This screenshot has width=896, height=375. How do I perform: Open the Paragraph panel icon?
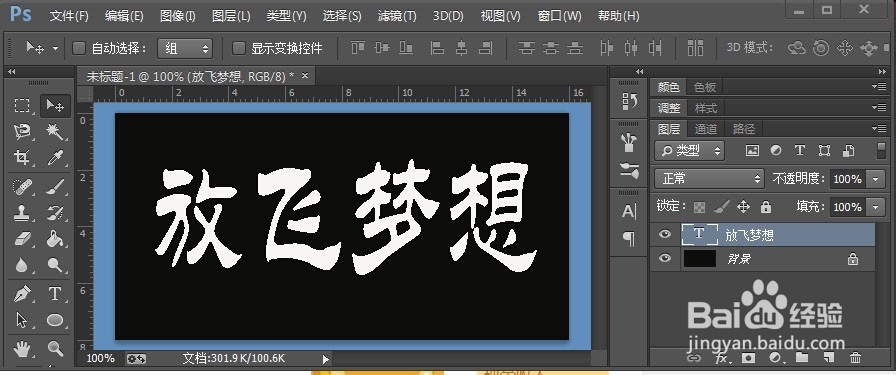point(629,239)
